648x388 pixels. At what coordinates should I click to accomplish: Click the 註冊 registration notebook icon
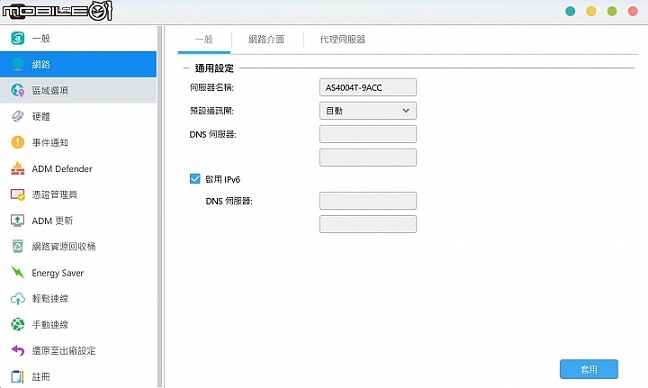click(17, 376)
